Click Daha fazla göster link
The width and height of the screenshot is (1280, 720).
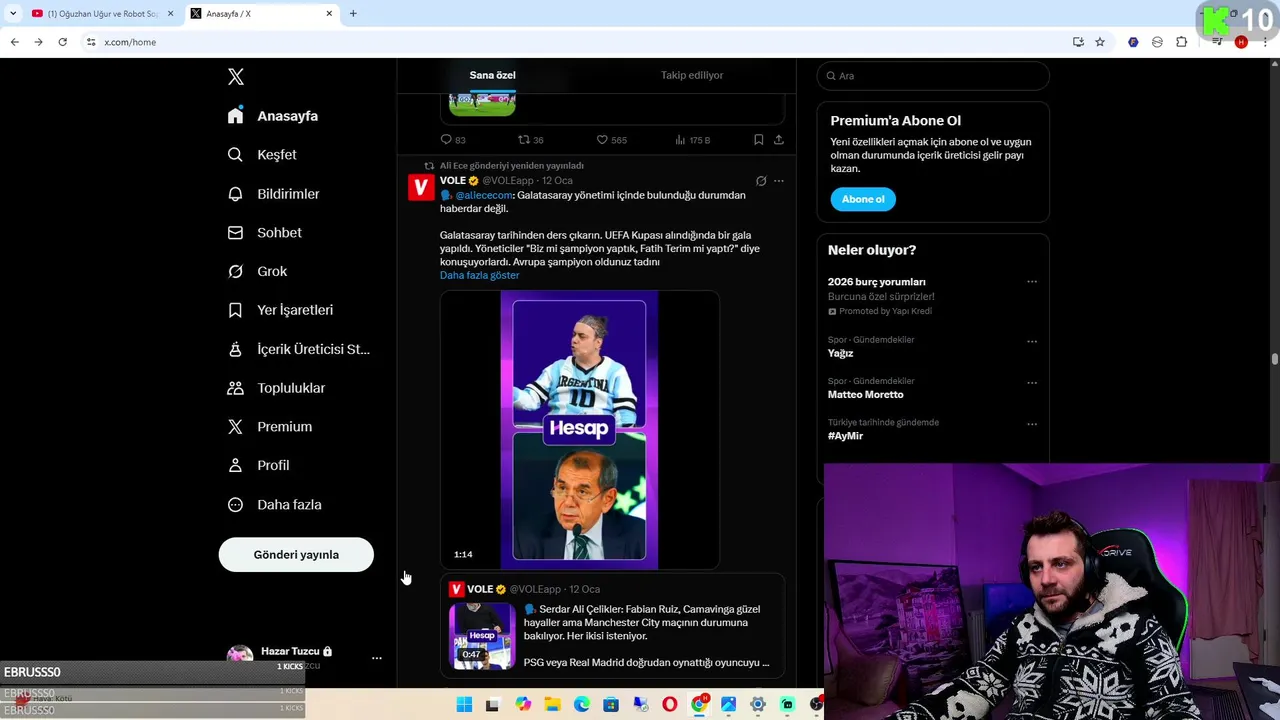click(479, 275)
